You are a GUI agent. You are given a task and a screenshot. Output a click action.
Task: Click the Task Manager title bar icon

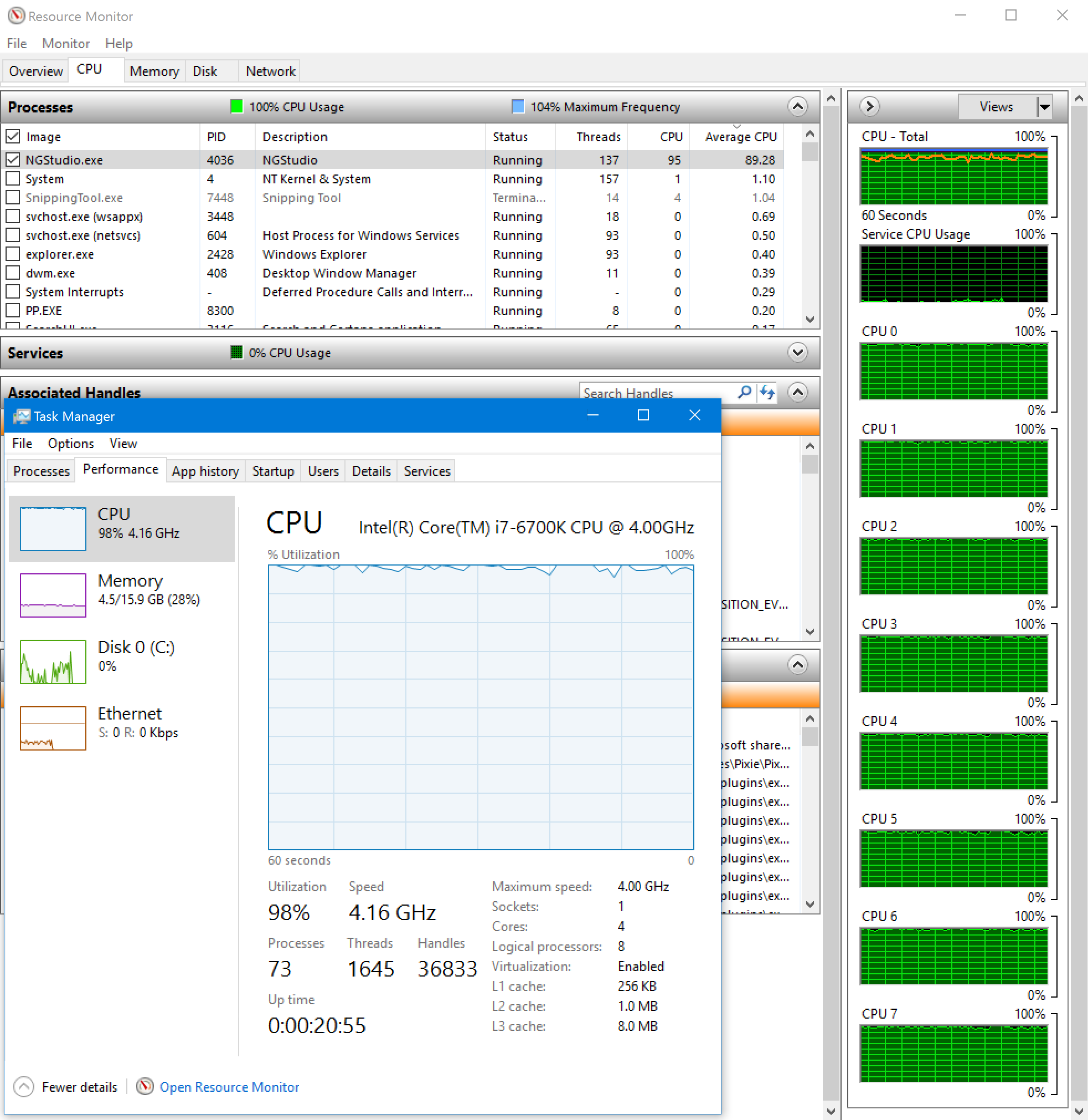[x=22, y=416]
